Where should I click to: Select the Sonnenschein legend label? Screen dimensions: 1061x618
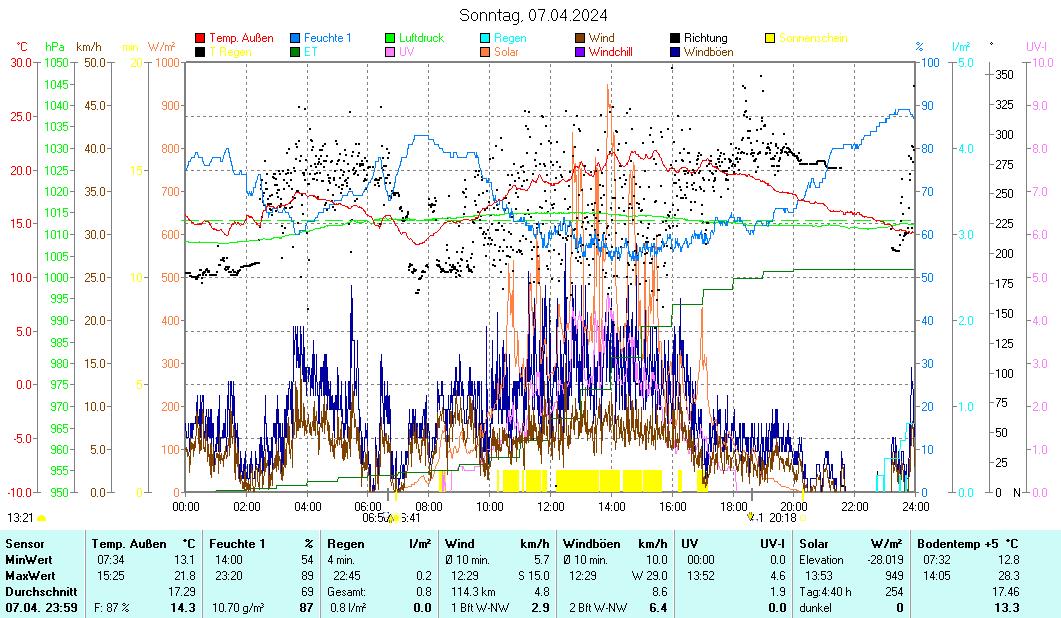coord(813,39)
